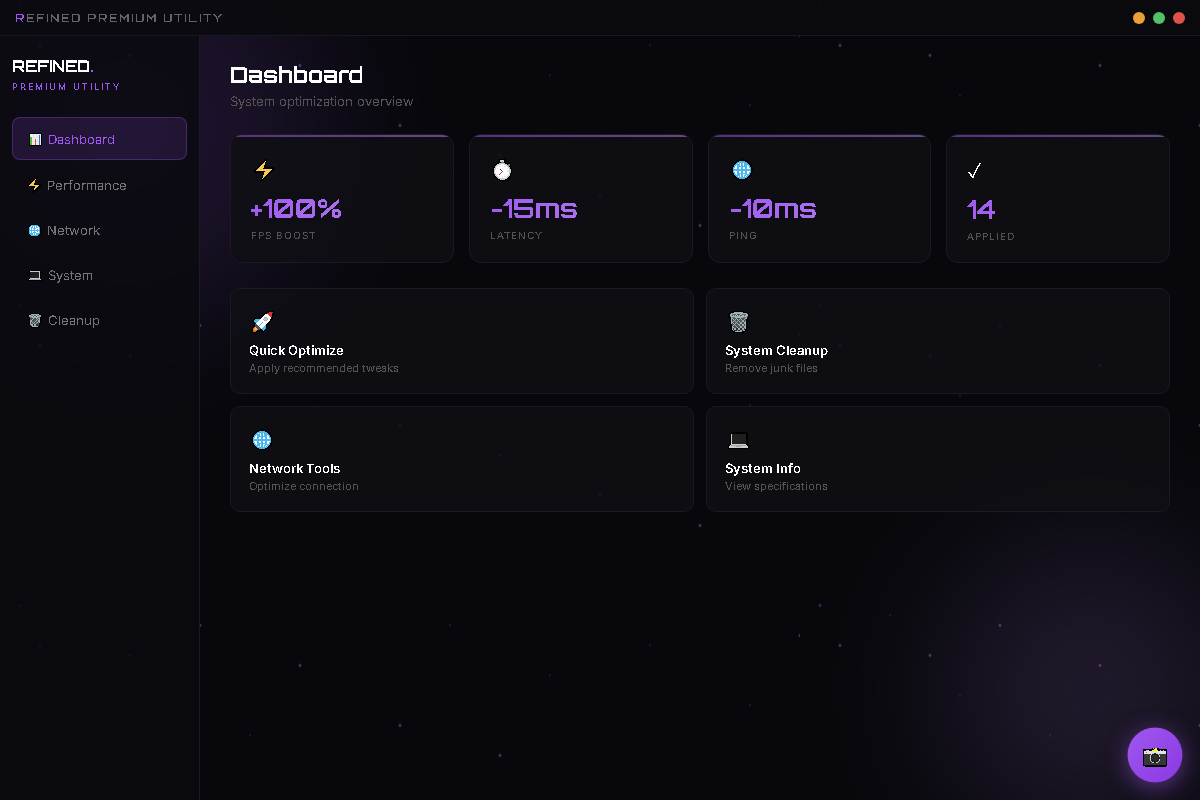This screenshot has width=1200, height=800.
Task: Click the System Info card title
Action: tap(763, 468)
